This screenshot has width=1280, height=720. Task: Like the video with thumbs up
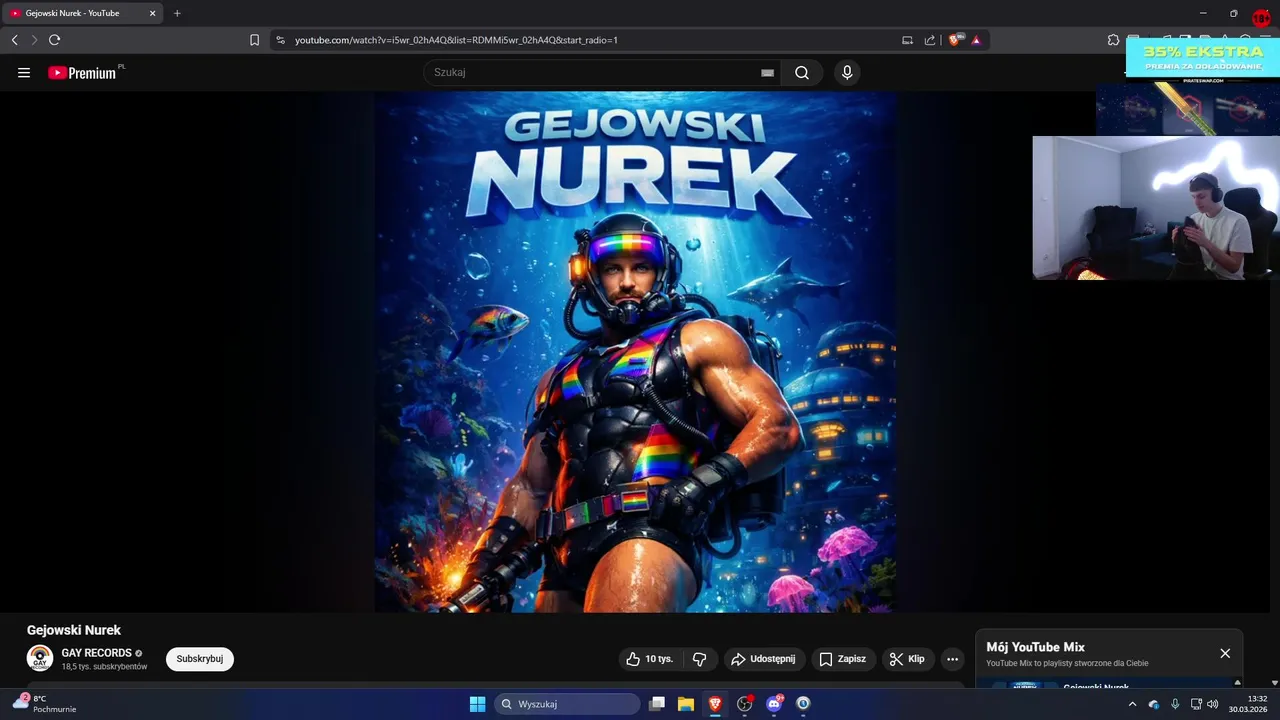[650, 659]
